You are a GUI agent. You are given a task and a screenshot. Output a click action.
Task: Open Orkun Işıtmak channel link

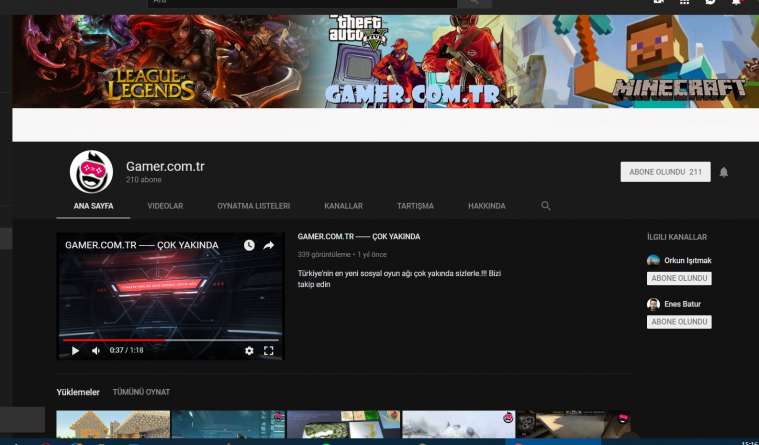[x=687, y=261]
